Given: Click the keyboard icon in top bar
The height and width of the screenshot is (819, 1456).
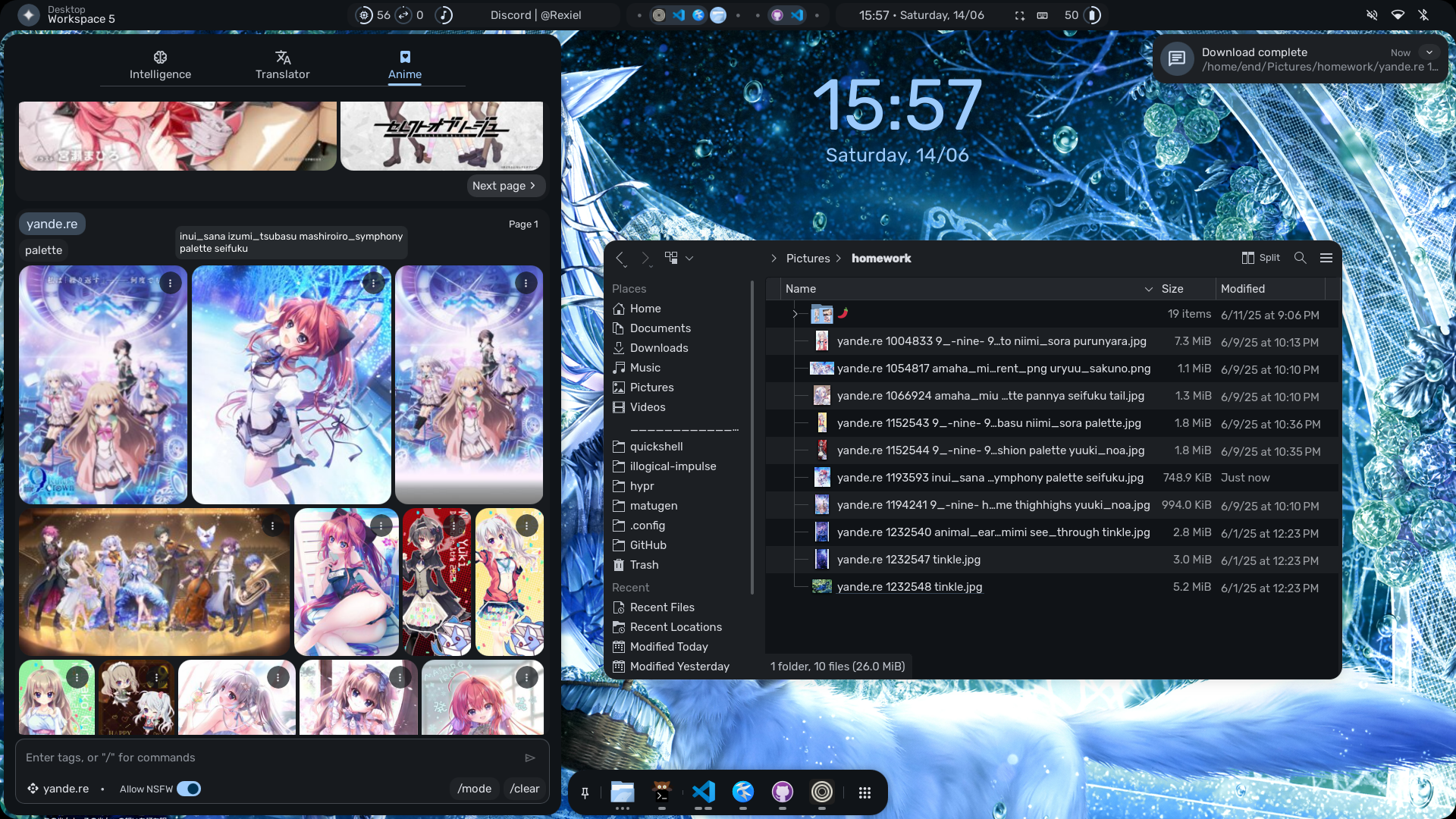Looking at the screenshot, I should tap(1043, 15).
